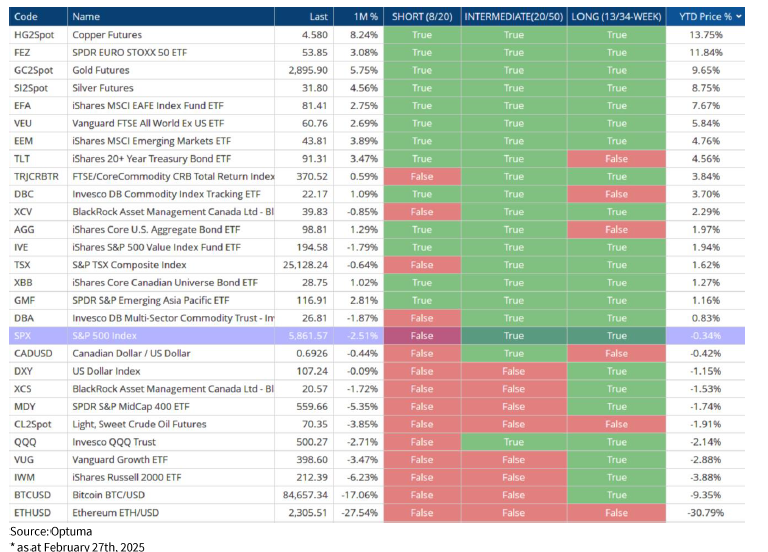The height and width of the screenshot is (552, 768).
Task: Click the 11.84% YTD value
Action: (x=706, y=52)
